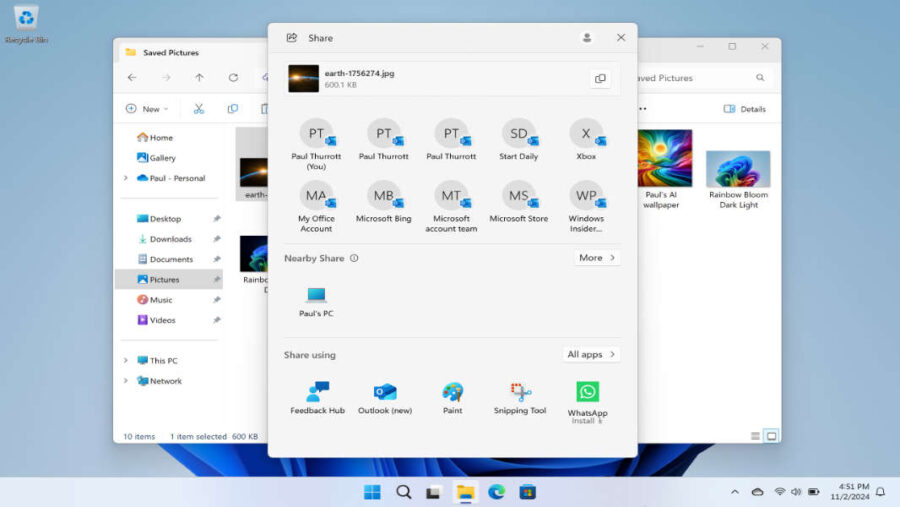Expand This PC in navigation pane
Viewport: 900px width, 507px height.
coord(126,361)
